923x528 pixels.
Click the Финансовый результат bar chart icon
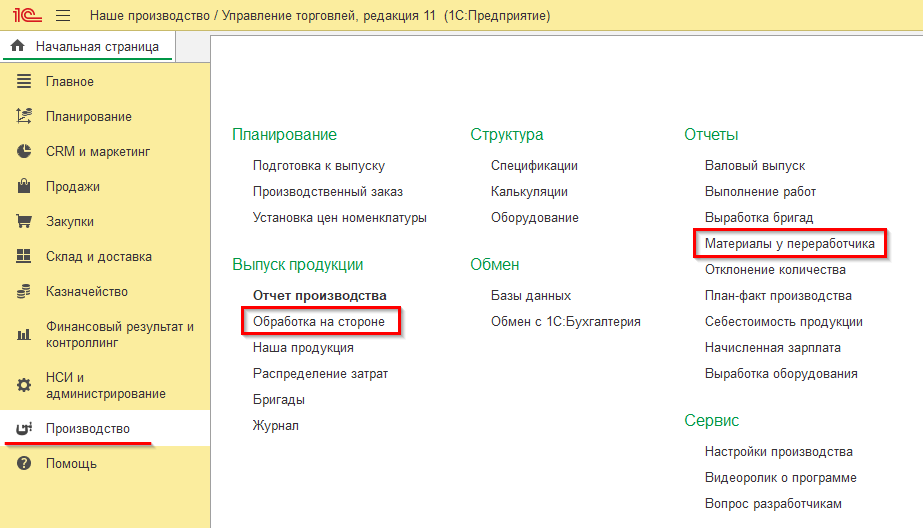[x=24, y=335]
